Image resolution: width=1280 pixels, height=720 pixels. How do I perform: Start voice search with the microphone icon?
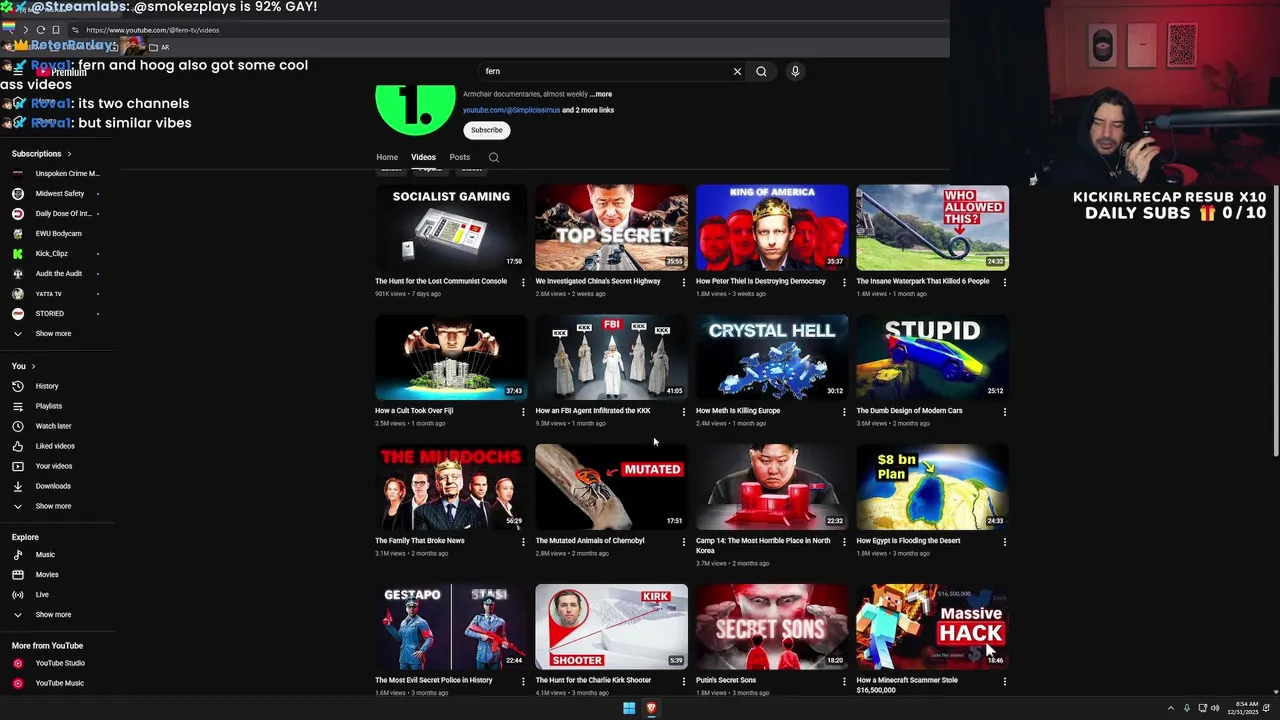point(795,72)
